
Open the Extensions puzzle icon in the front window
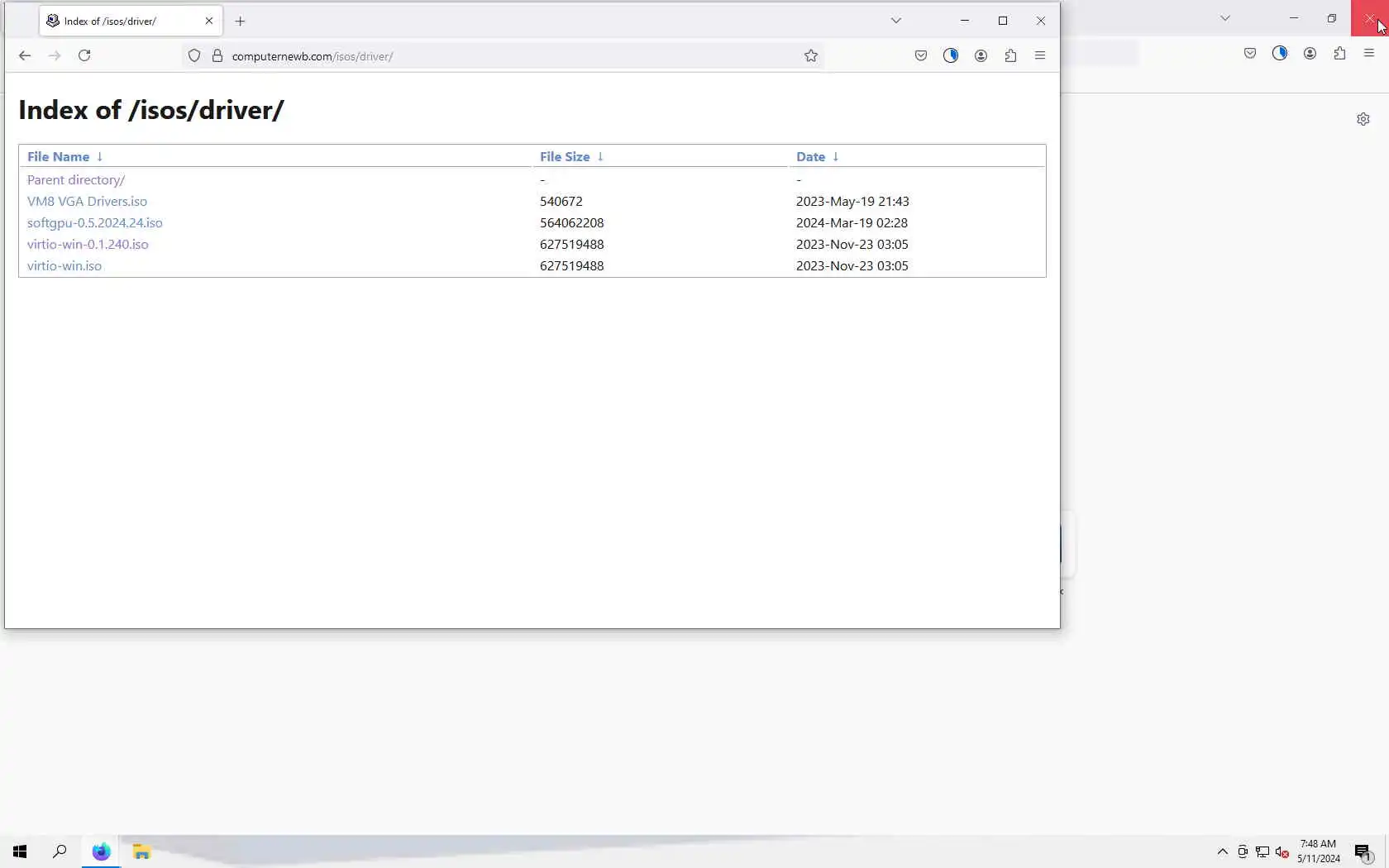(x=1010, y=55)
